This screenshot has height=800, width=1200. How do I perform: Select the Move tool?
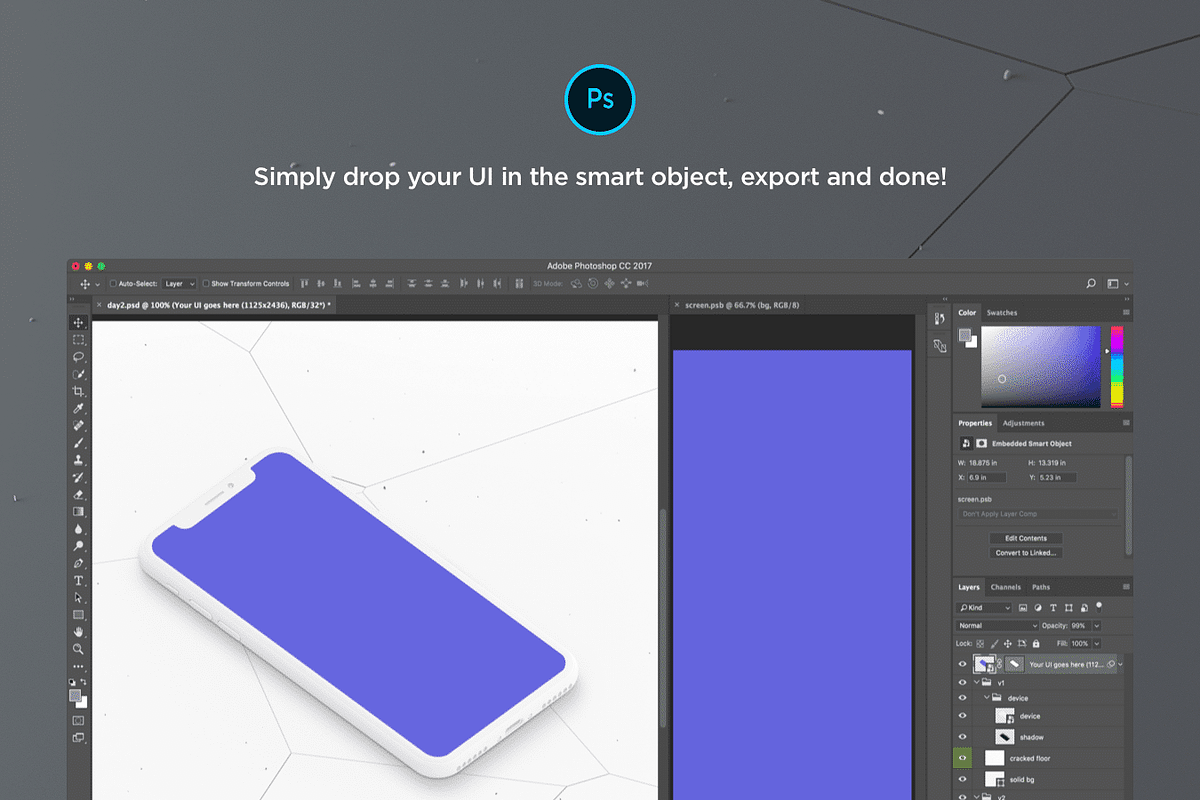78,322
